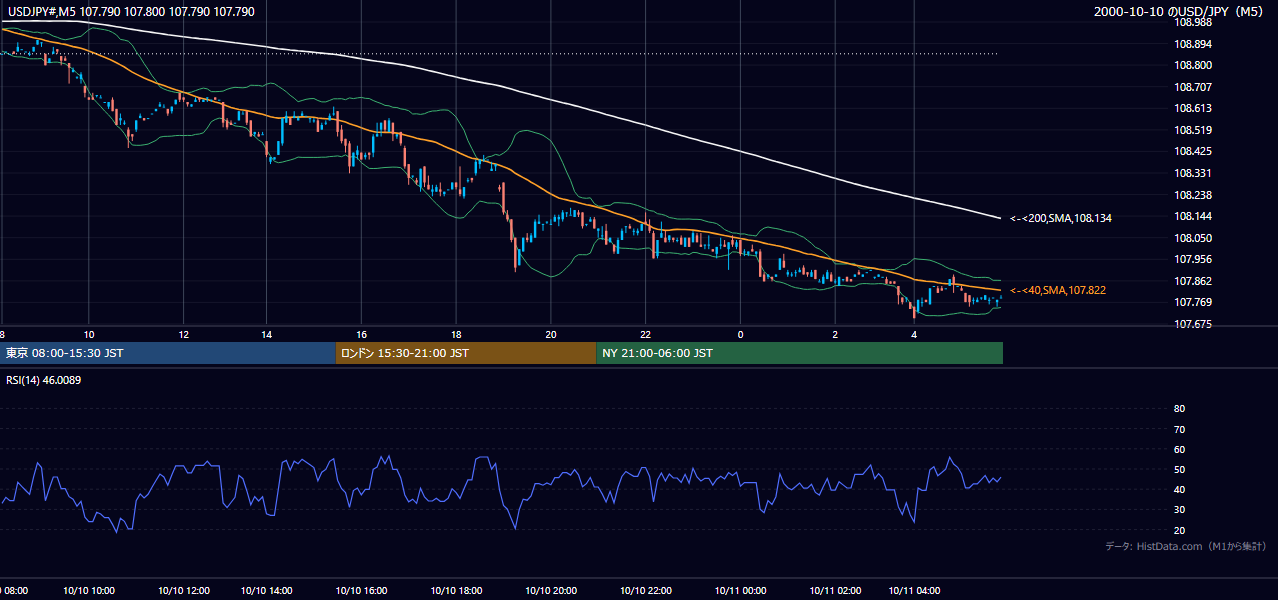Click the bottom time label 10/10 12:00
The height and width of the screenshot is (600, 1278).
183,591
